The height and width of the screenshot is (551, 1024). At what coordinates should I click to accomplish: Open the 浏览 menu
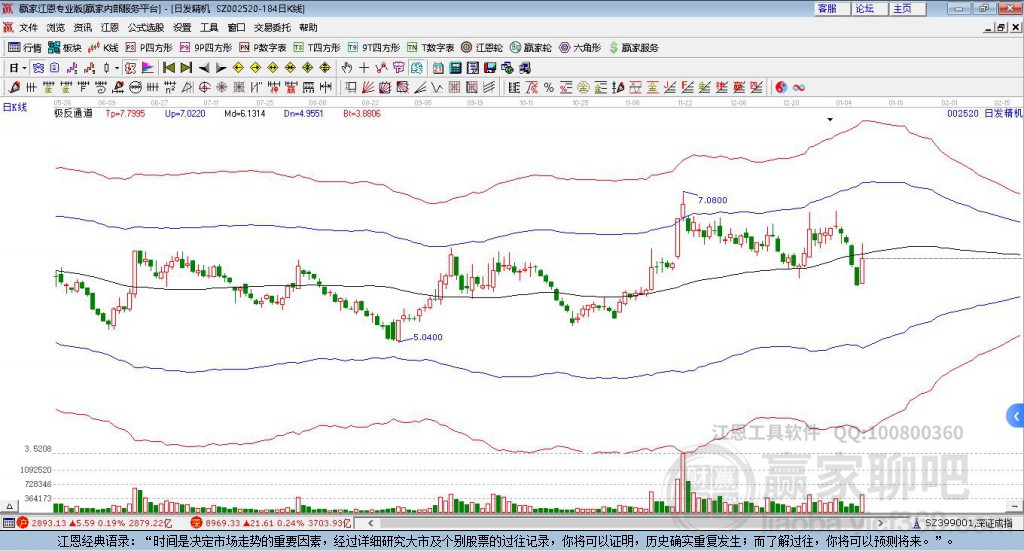click(x=56, y=27)
